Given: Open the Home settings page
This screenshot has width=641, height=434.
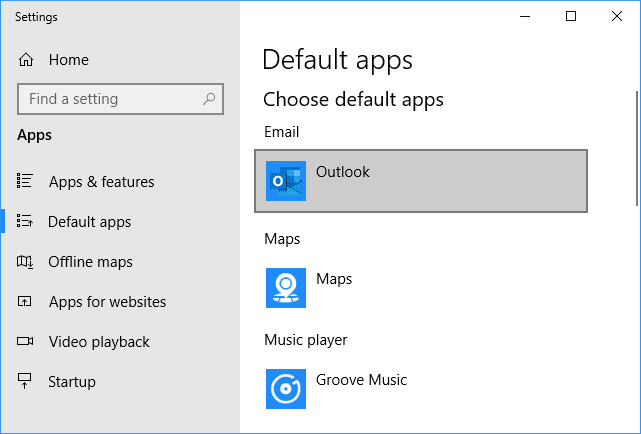Looking at the screenshot, I should (x=68, y=60).
